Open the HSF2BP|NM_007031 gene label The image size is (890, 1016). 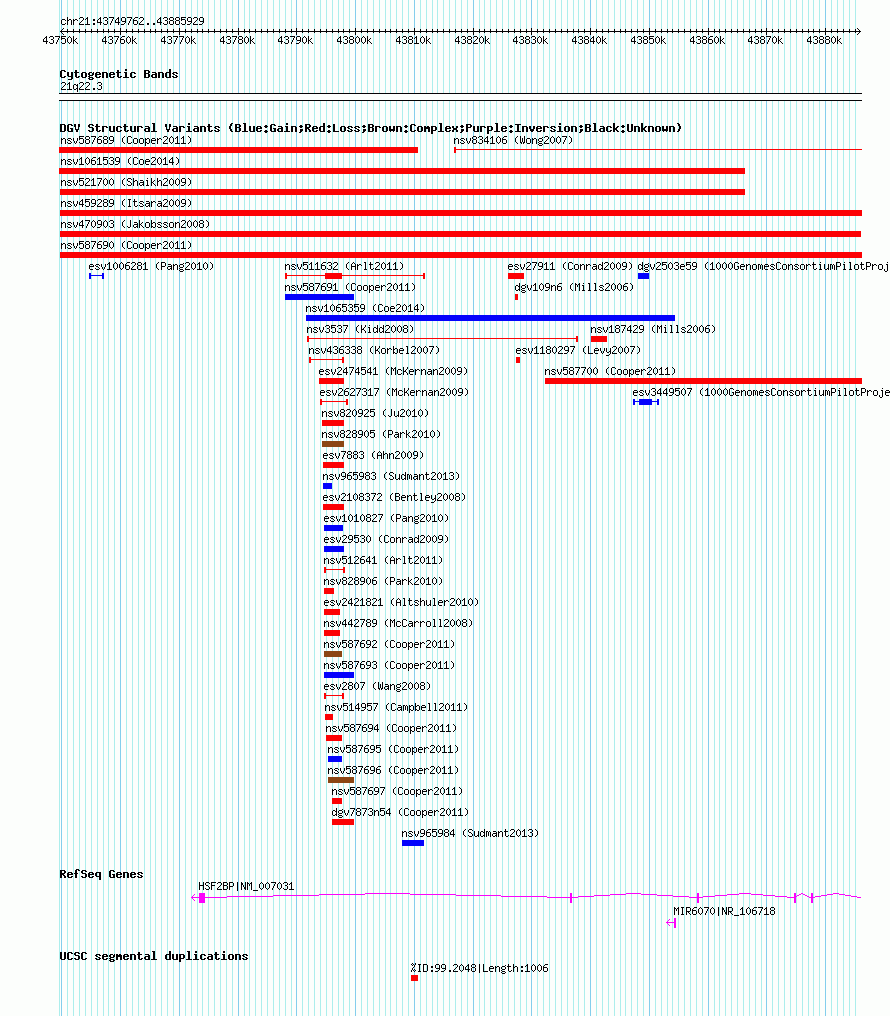(246, 886)
